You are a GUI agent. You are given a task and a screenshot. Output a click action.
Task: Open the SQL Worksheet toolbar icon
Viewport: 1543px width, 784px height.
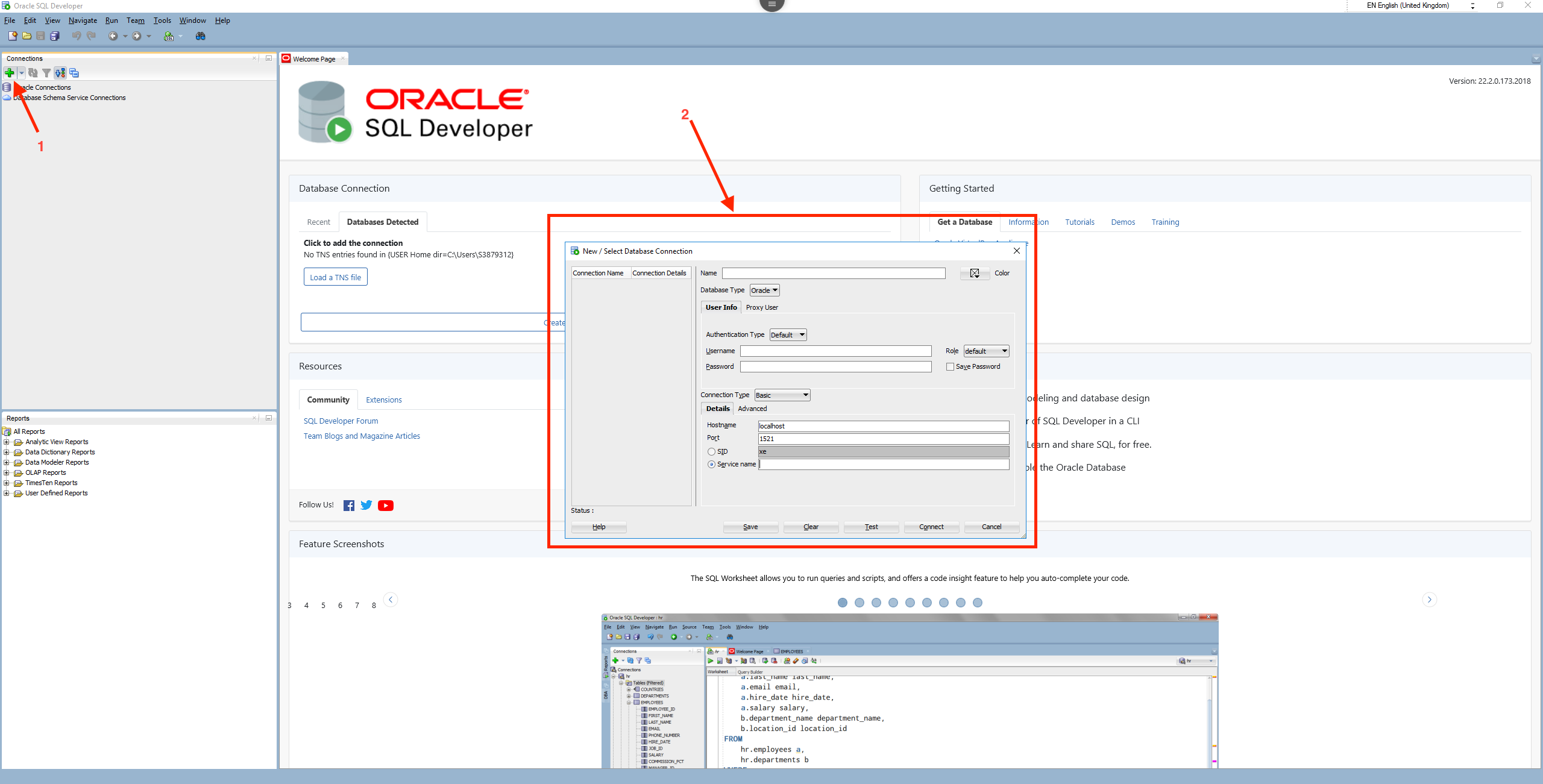[x=169, y=36]
